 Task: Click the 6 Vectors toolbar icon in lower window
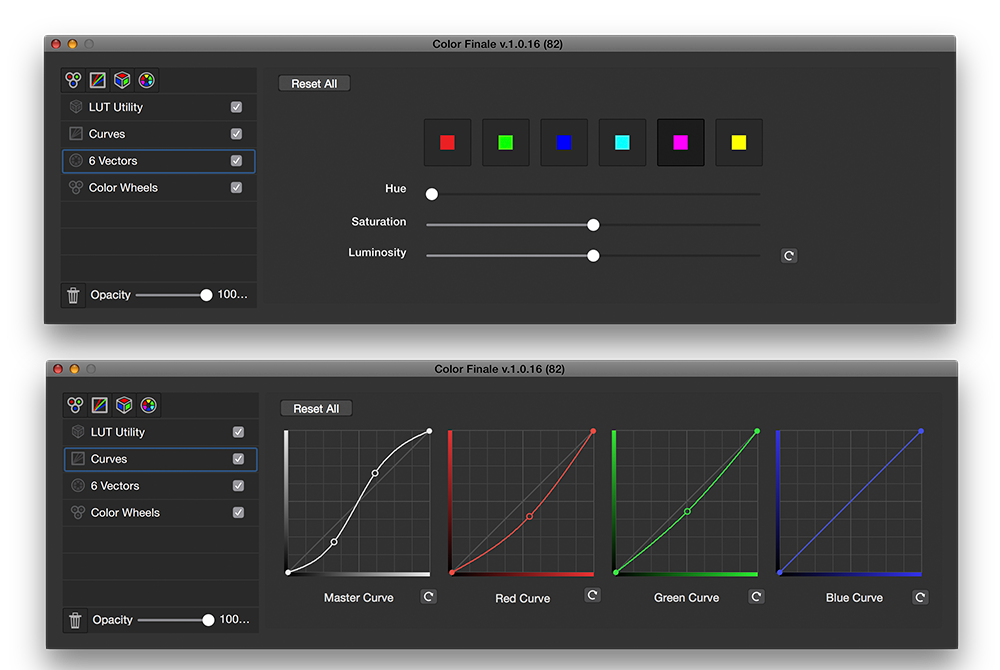148,405
